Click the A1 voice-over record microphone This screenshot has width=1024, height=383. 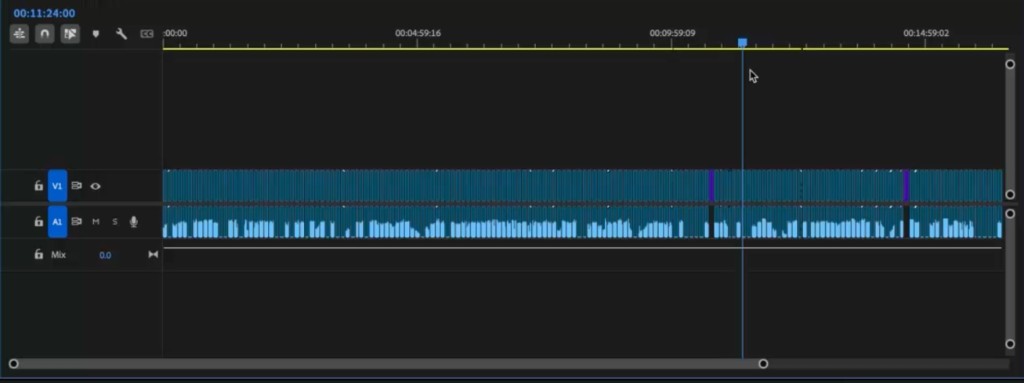pos(134,222)
